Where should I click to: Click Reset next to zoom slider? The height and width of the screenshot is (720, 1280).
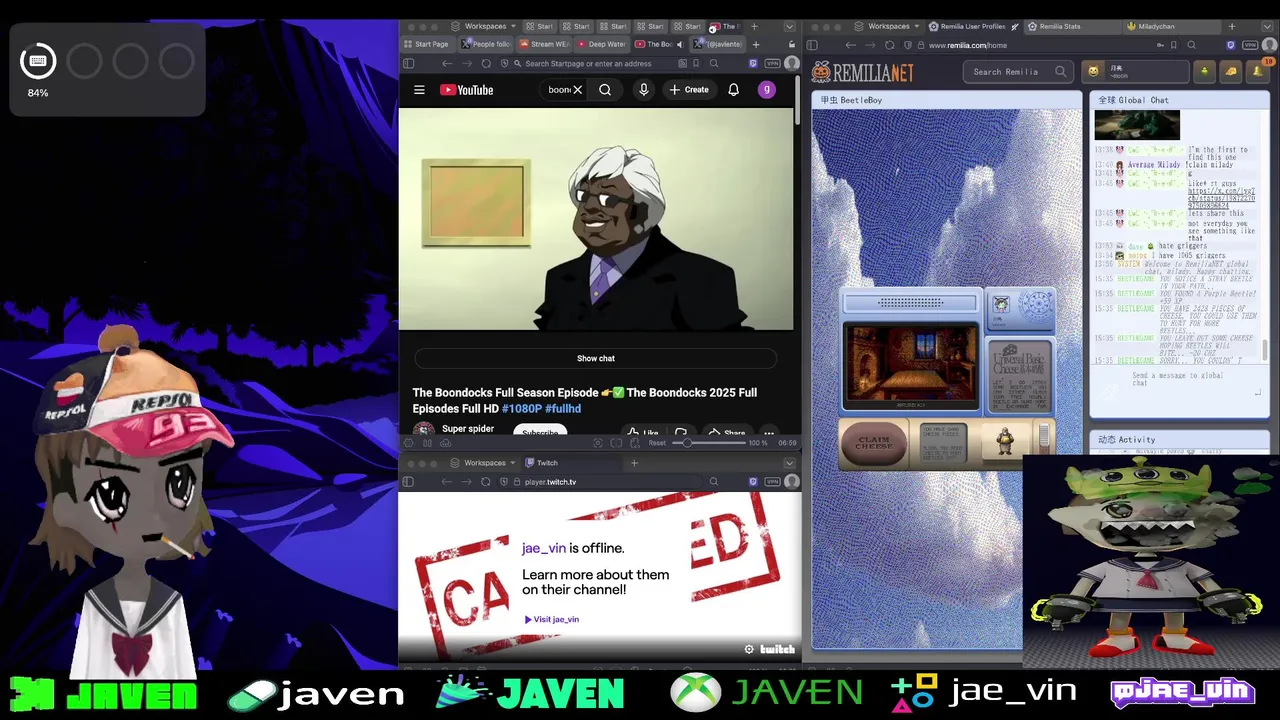[657, 443]
